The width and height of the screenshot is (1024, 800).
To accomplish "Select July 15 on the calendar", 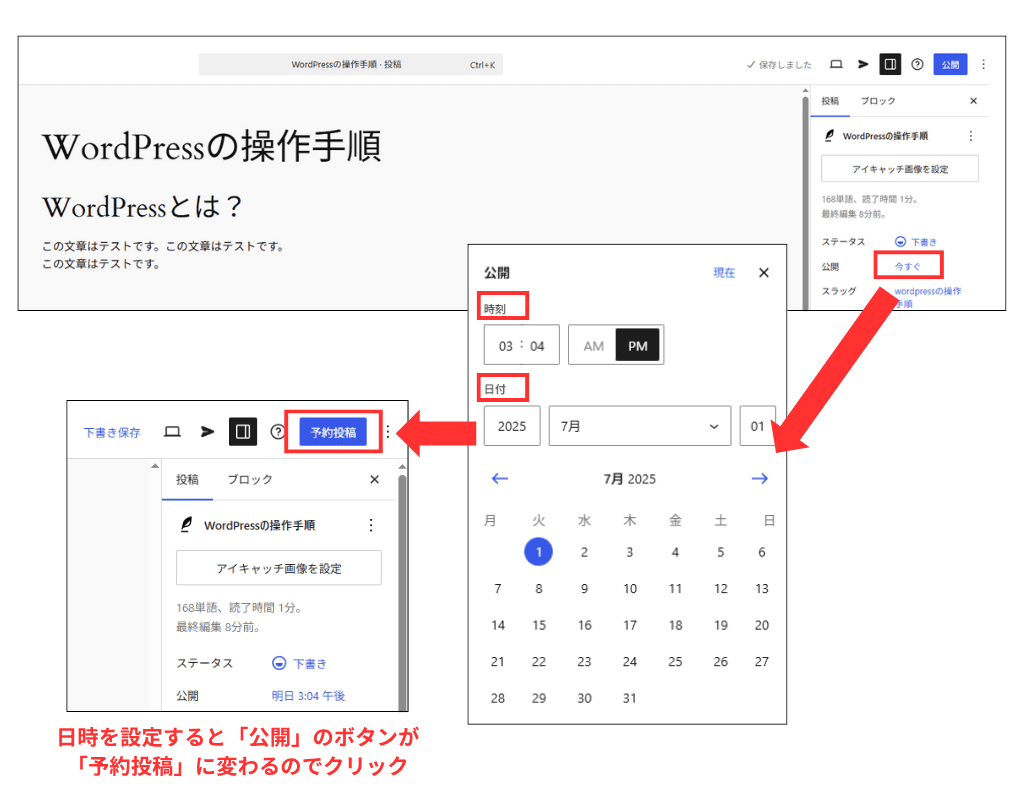I will tap(539, 625).
